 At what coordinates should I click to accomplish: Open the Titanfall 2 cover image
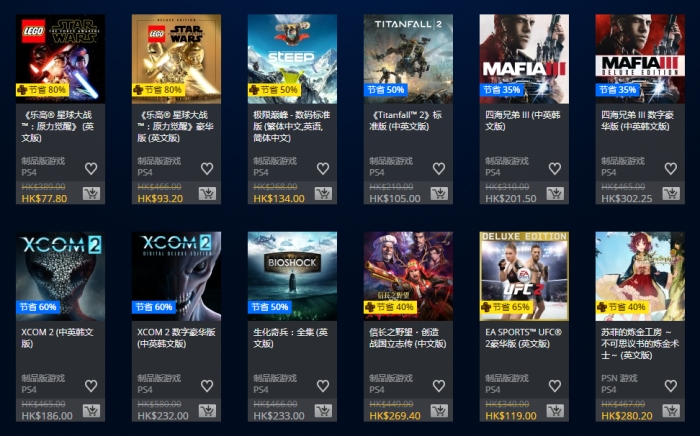click(x=408, y=59)
